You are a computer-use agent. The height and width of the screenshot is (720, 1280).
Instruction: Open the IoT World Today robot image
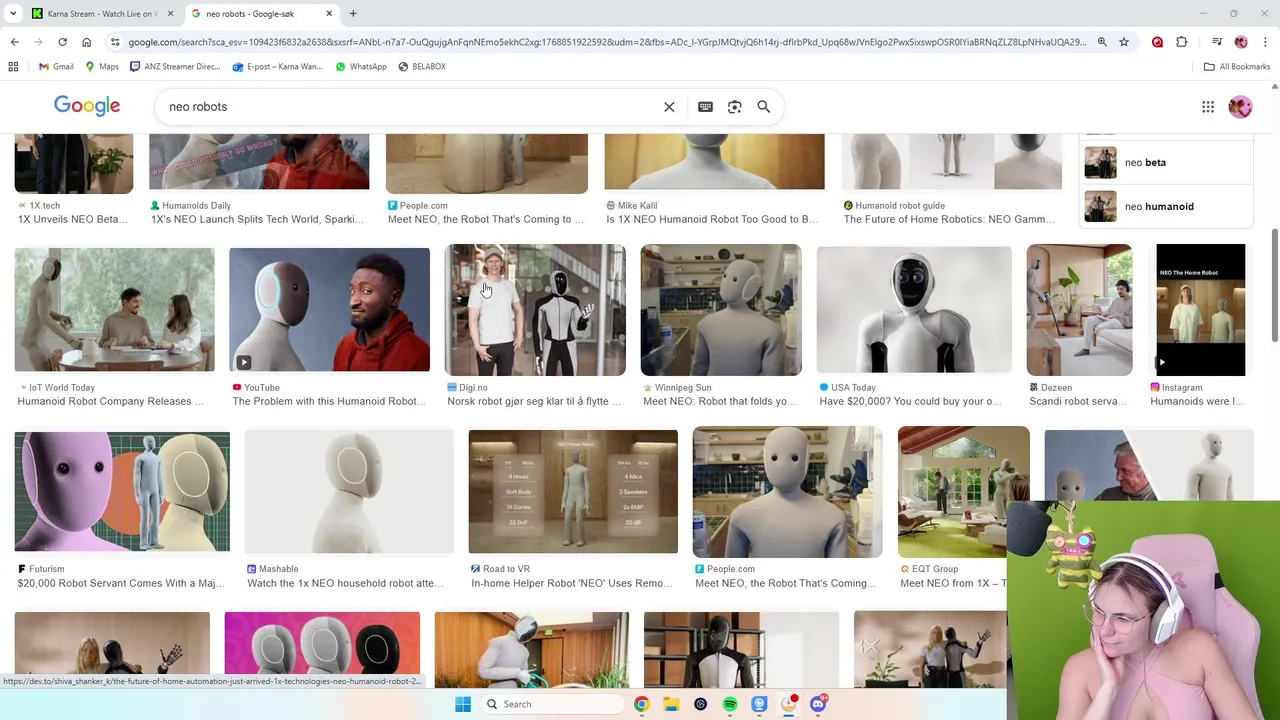[x=114, y=310]
